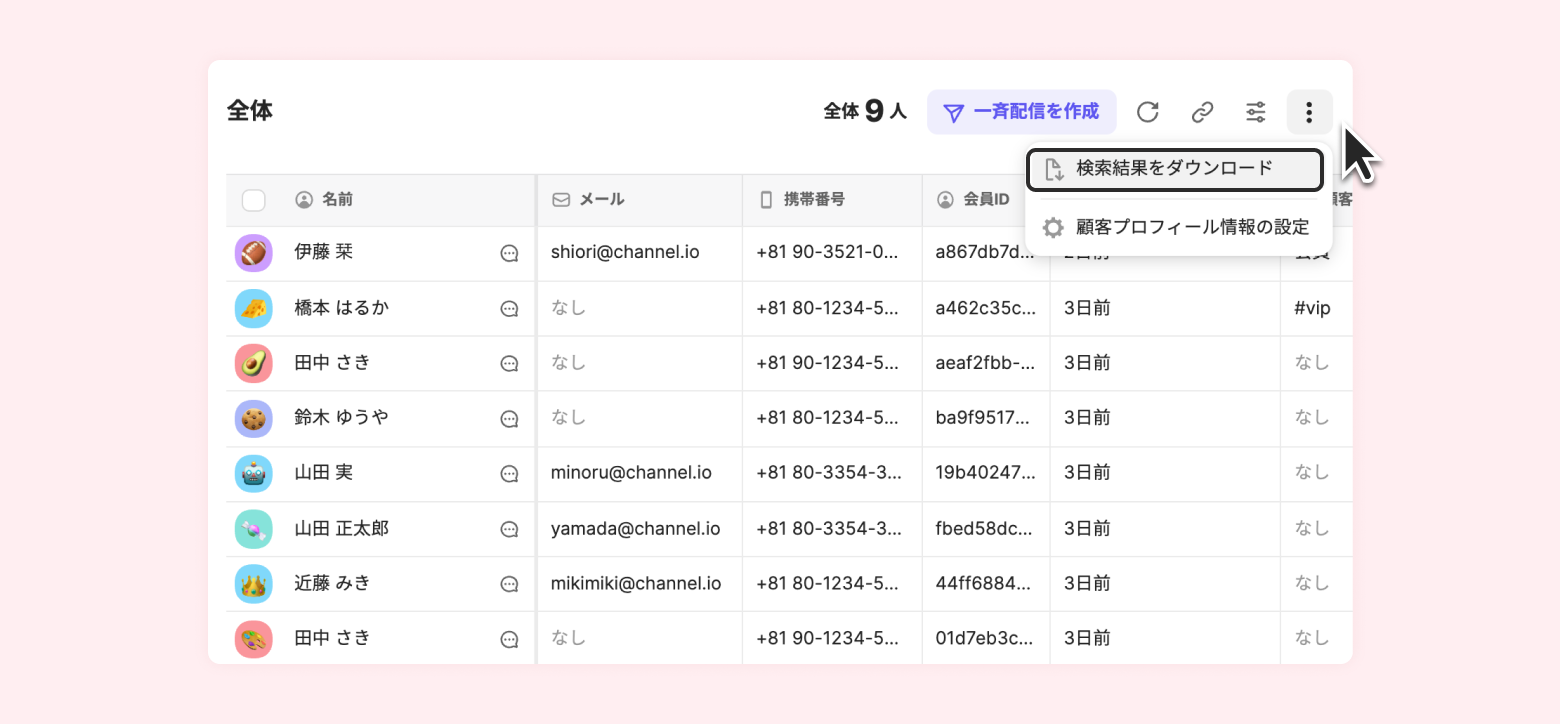Toggle the select-all checkbox in header
1560x724 pixels.
coord(254,200)
